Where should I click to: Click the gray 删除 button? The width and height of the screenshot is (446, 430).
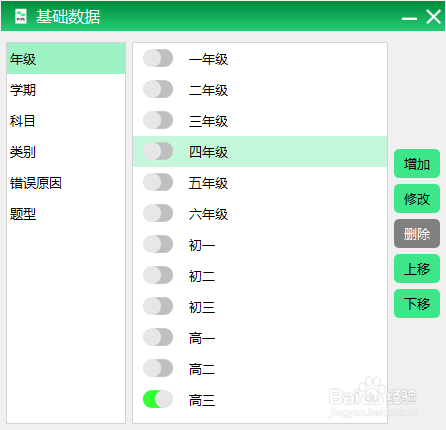tap(417, 234)
